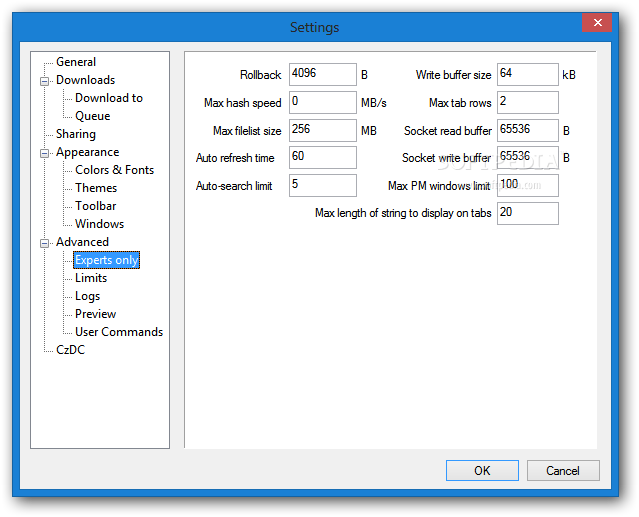Focus the Socket read buffer field

coord(528,130)
